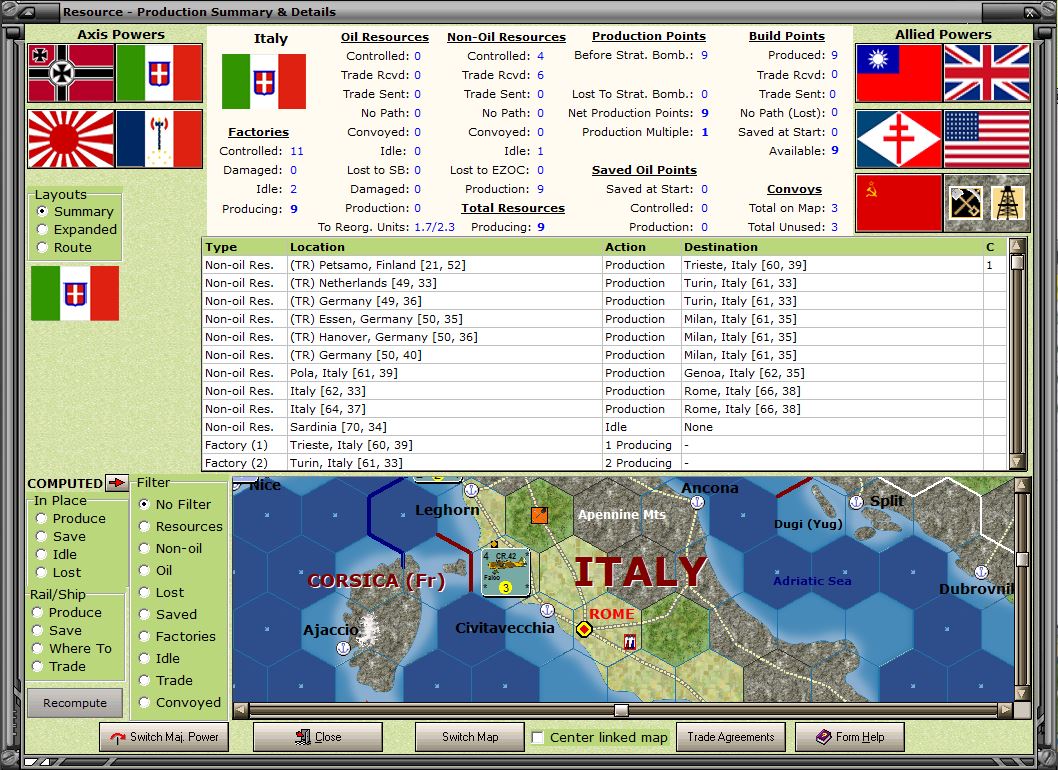Click the anchor port icon at Split
Viewport: 1058px width, 770px height.
[856, 502]
